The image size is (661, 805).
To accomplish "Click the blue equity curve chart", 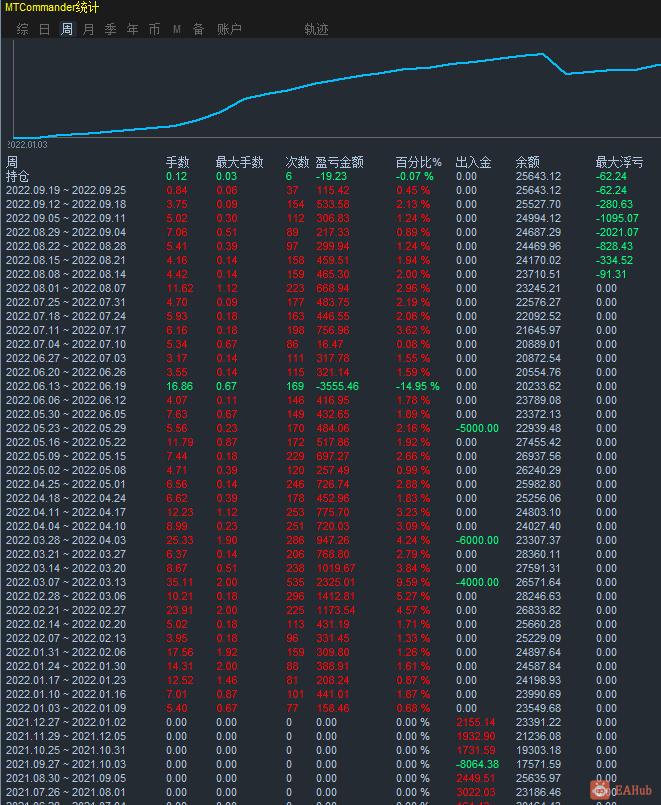I will [x=337, y=88].
